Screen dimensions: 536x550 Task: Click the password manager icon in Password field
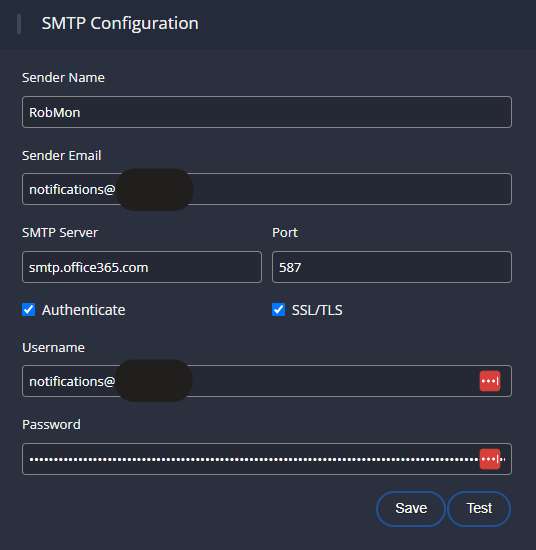[490, 459]
